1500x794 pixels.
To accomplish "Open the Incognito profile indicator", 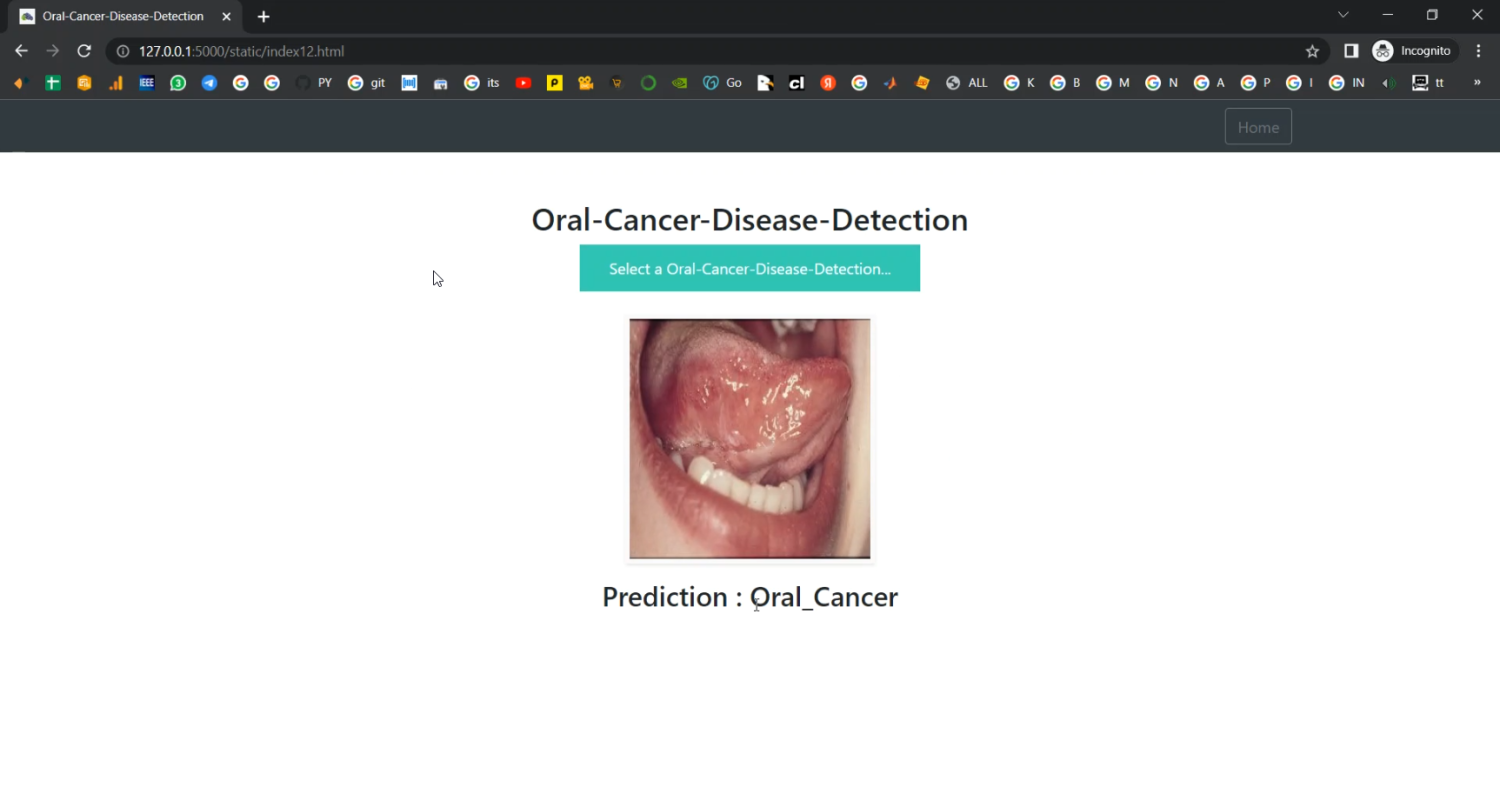I will (x=1414, y=51).
